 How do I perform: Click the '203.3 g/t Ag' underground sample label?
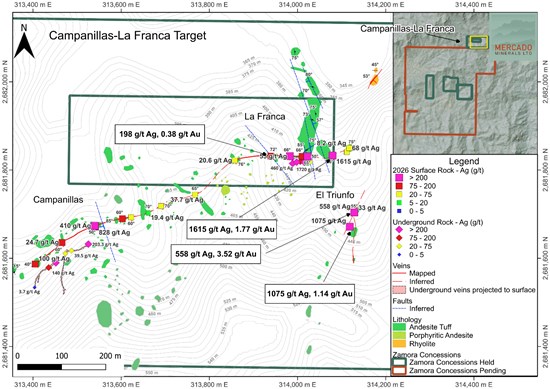[105, 244]
